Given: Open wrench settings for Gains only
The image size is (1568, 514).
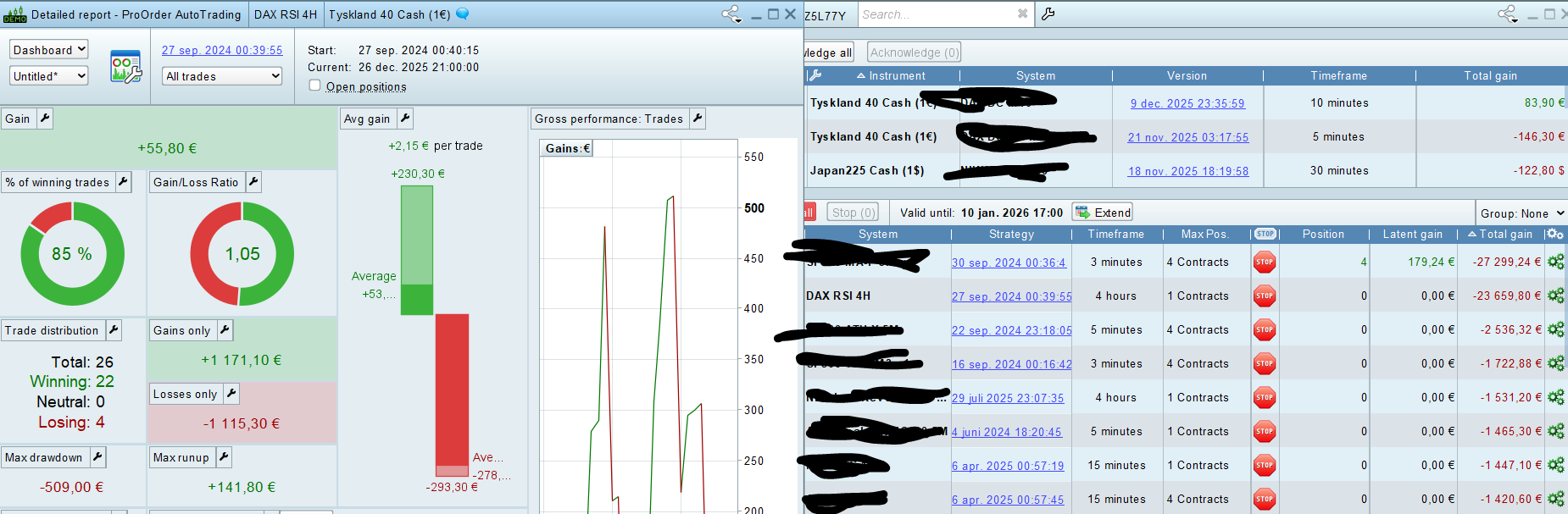Looking at the screenshot, I should [x=225, y=330].
